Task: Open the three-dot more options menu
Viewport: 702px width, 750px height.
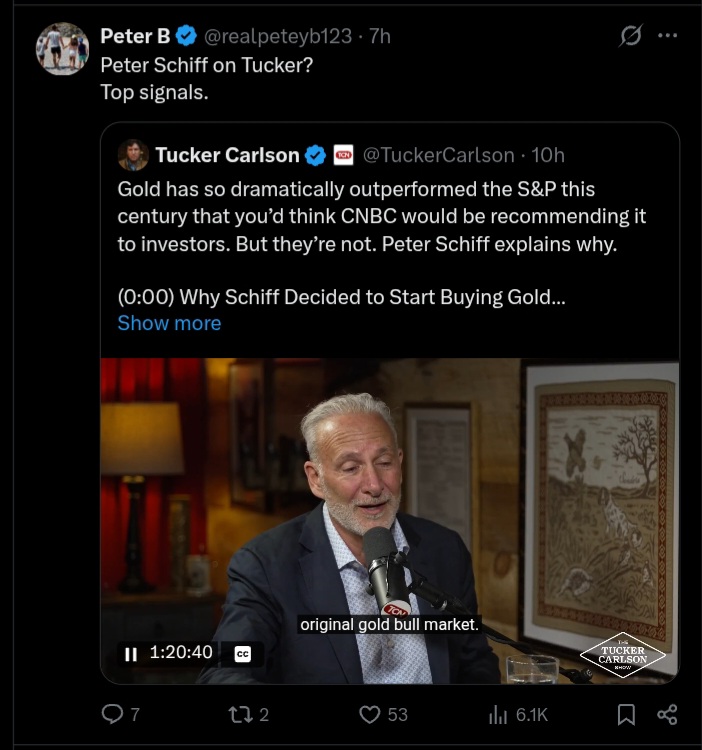Action: point(667,36)
